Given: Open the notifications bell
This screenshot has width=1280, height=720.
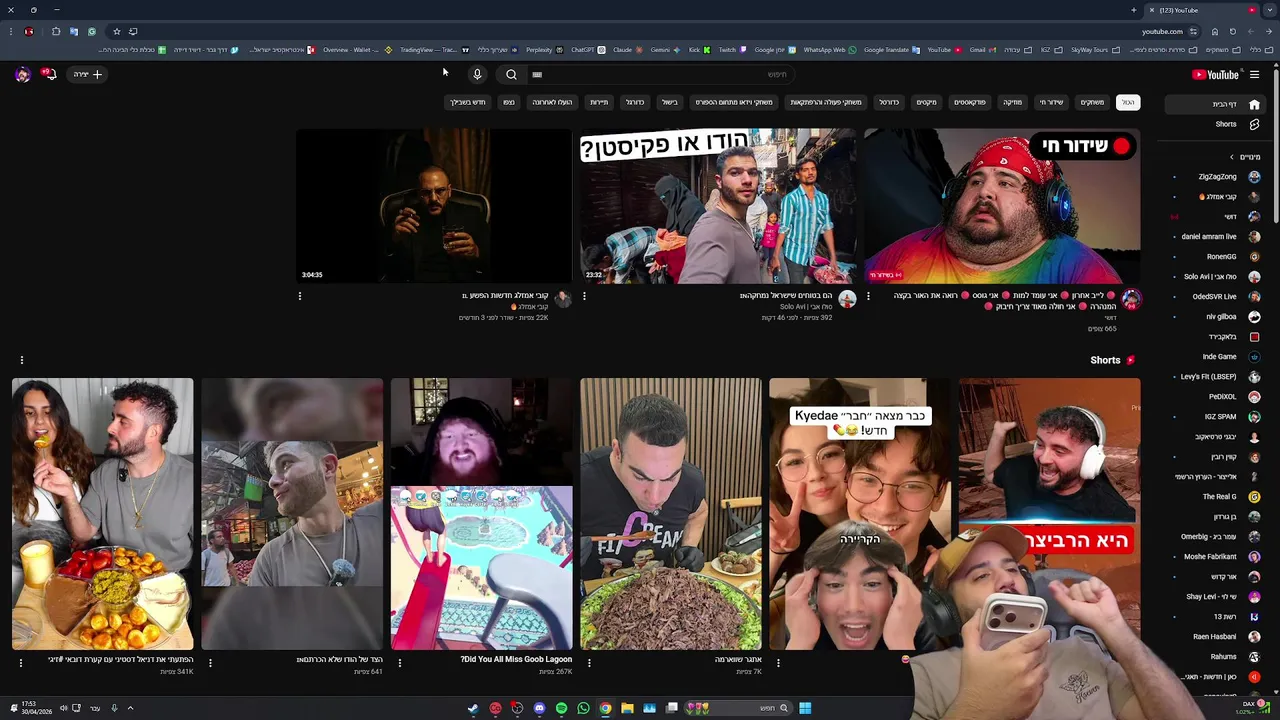Looking at the screenshot, I should (48, 74).
